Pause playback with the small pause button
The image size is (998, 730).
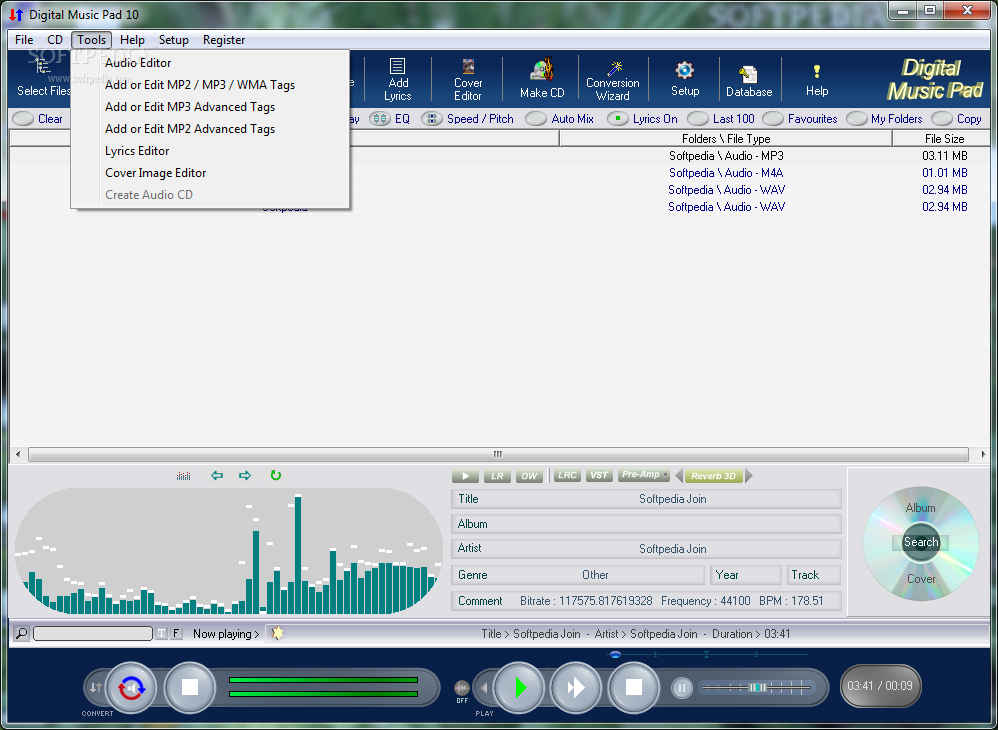(682, 687)
